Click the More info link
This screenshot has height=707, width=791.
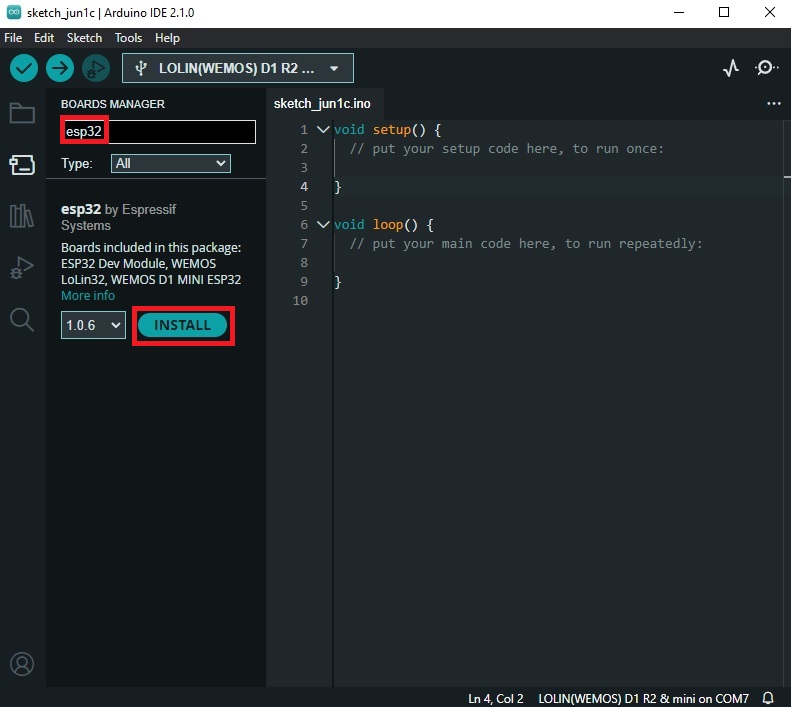(x=88, y=296)
